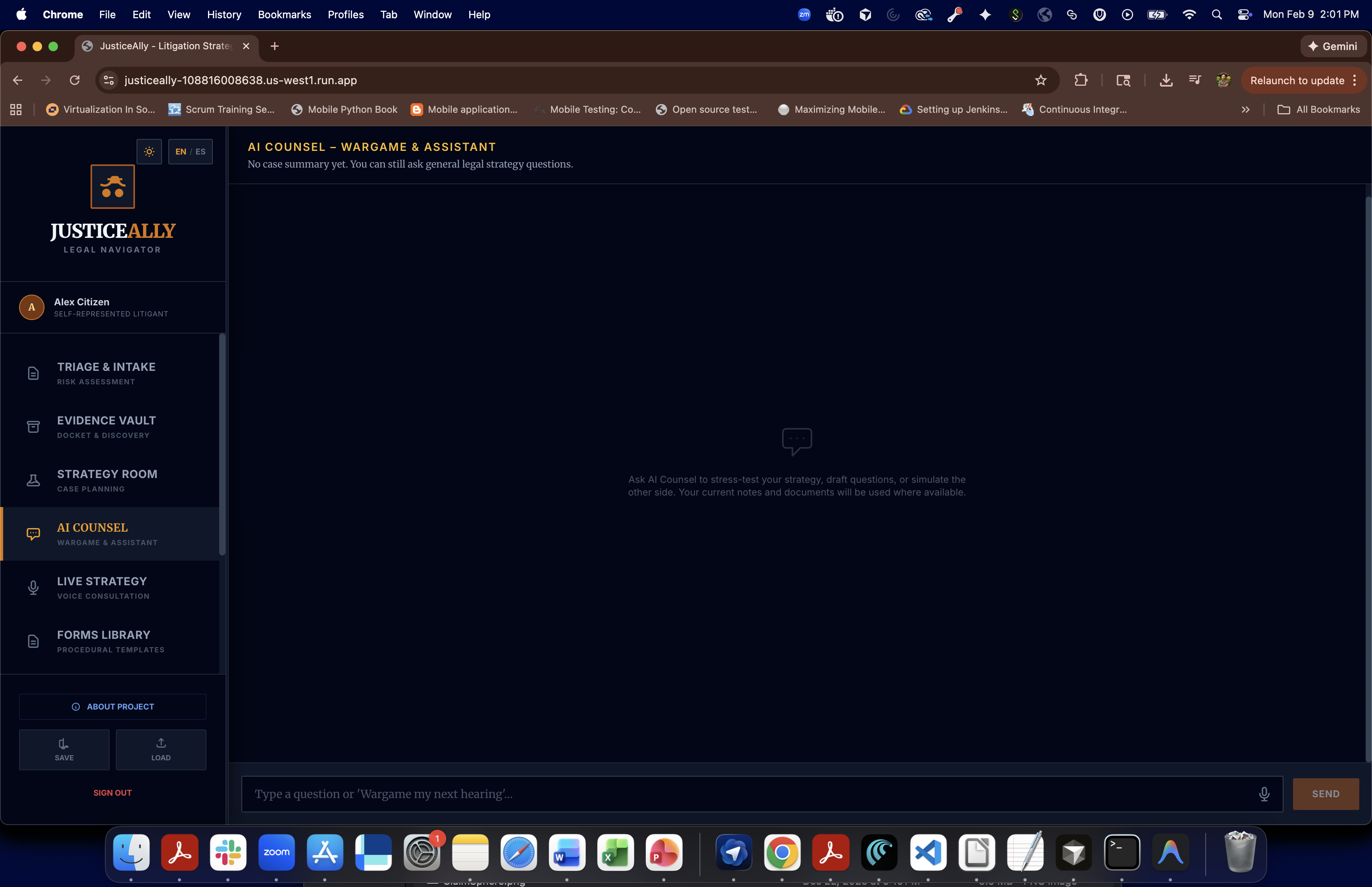Open Chrome three-dot menu beside Relaunch

(x=1355, y=80)
